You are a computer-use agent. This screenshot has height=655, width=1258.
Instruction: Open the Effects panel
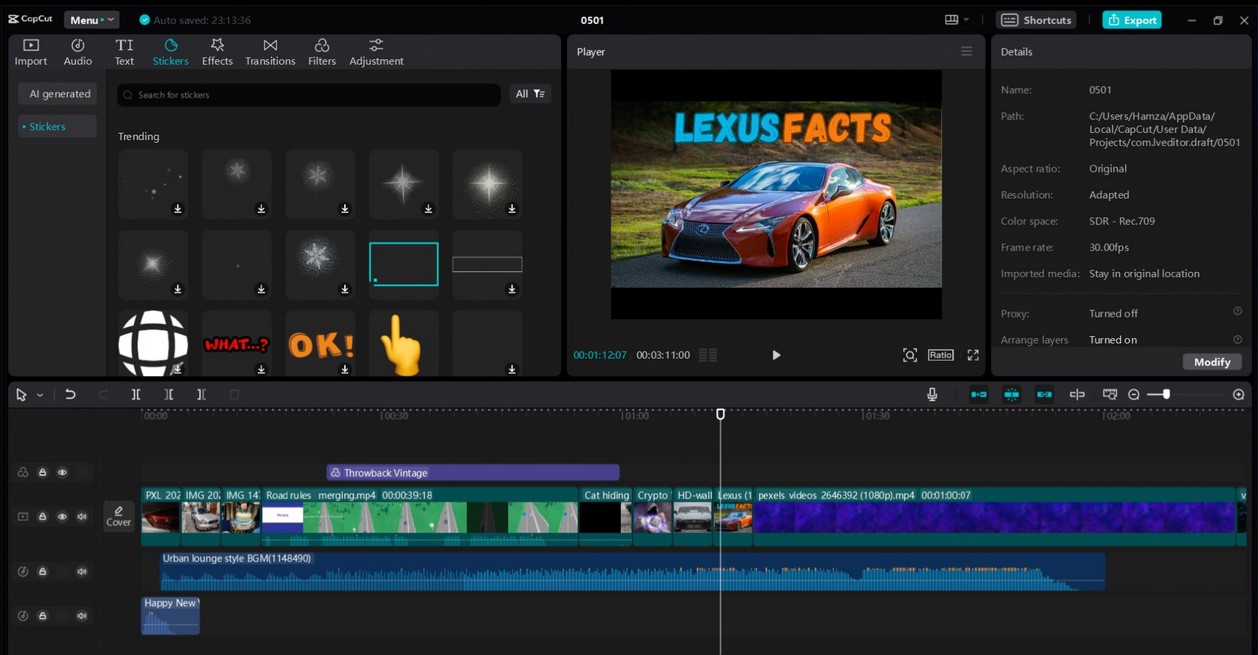pos(217,52)
